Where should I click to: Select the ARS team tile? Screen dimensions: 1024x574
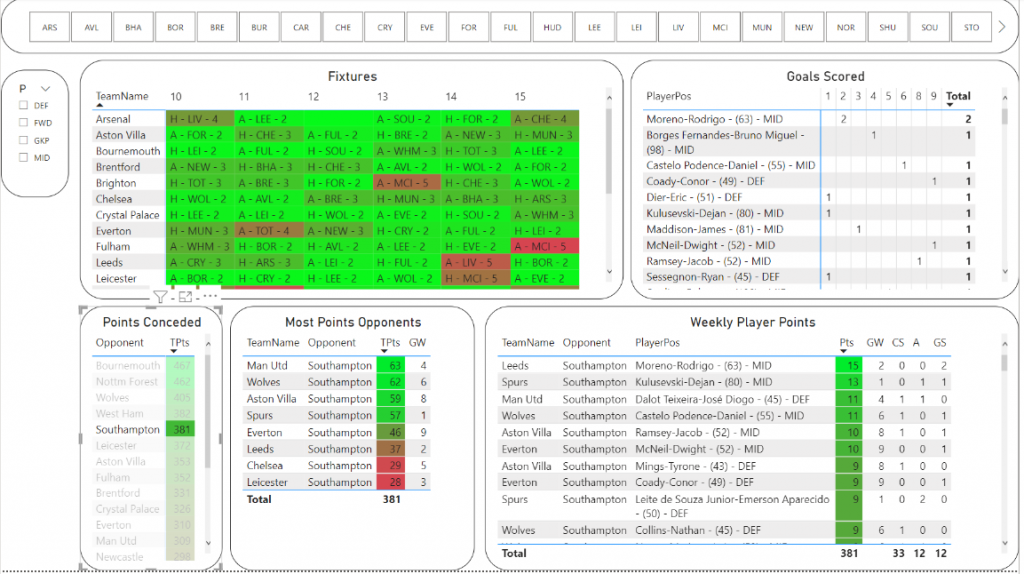[50, 28]
